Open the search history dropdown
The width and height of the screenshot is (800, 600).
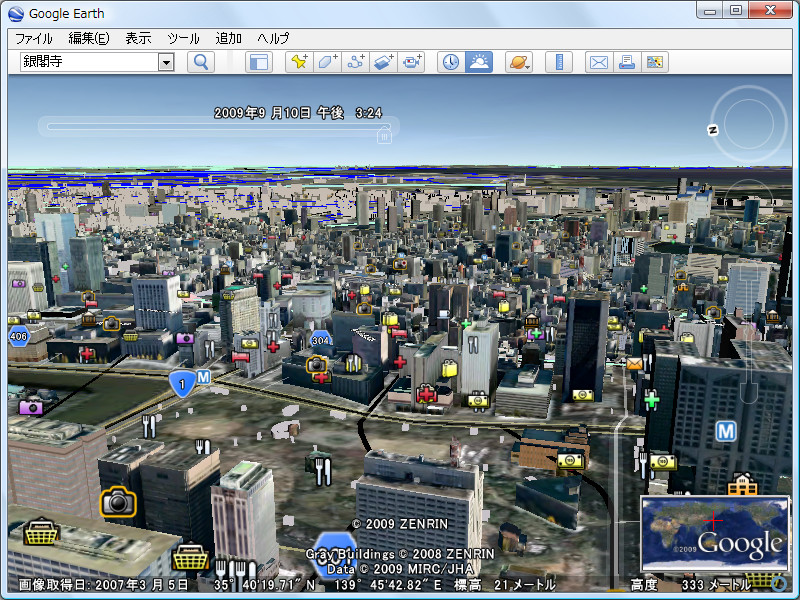click(167, 62)
